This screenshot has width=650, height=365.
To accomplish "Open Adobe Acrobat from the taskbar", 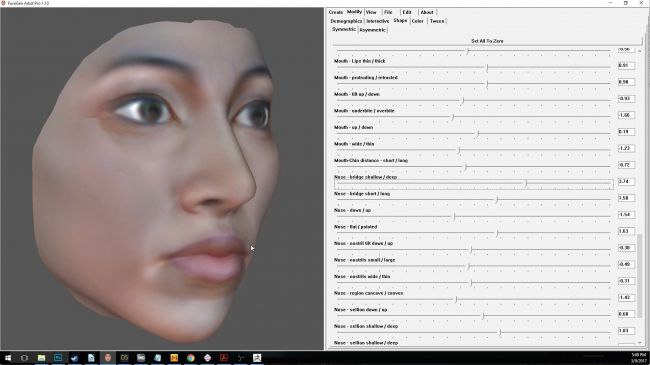I will 224,358.
